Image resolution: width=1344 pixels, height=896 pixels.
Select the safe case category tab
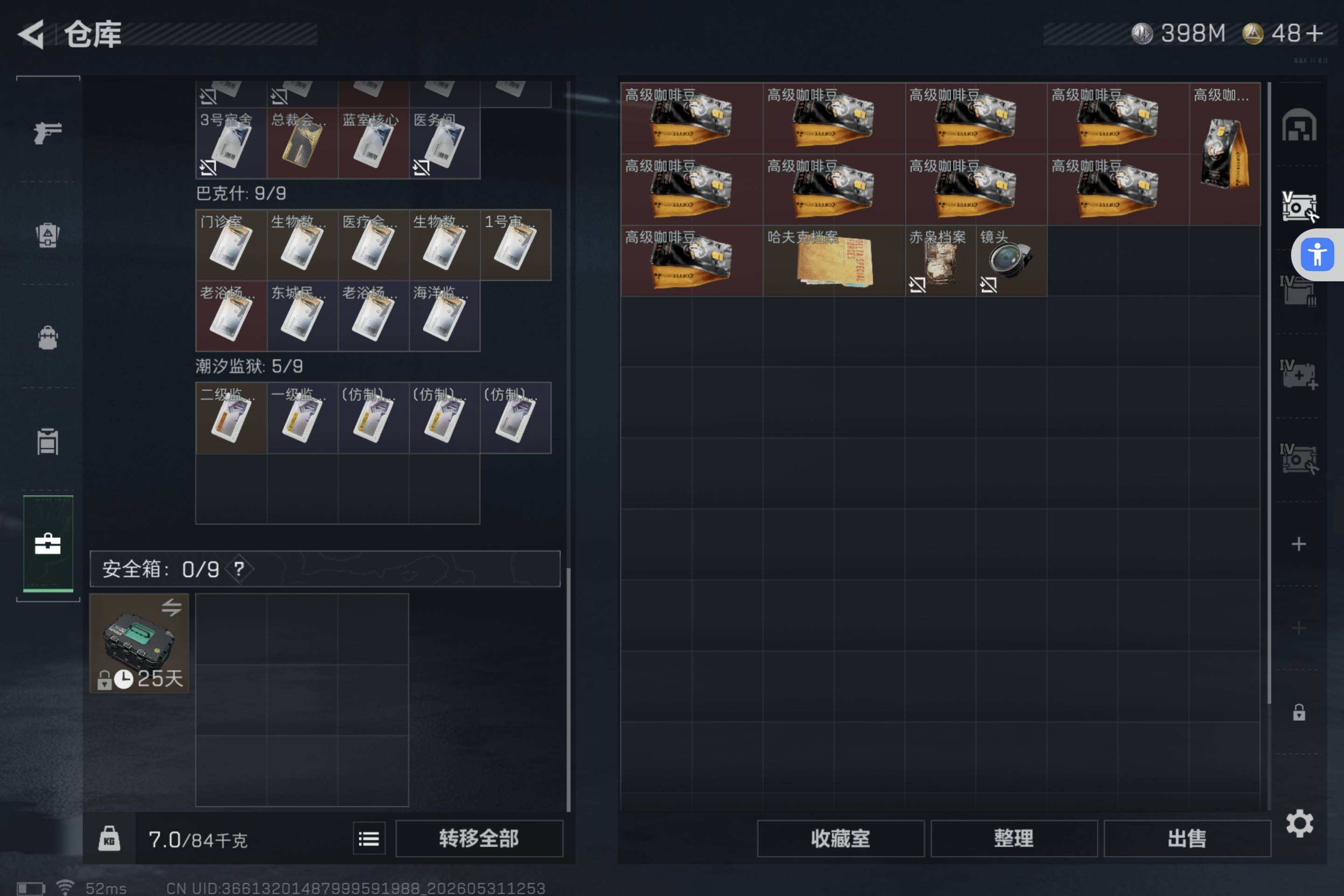pyautogui.click(x=48, y=543)
